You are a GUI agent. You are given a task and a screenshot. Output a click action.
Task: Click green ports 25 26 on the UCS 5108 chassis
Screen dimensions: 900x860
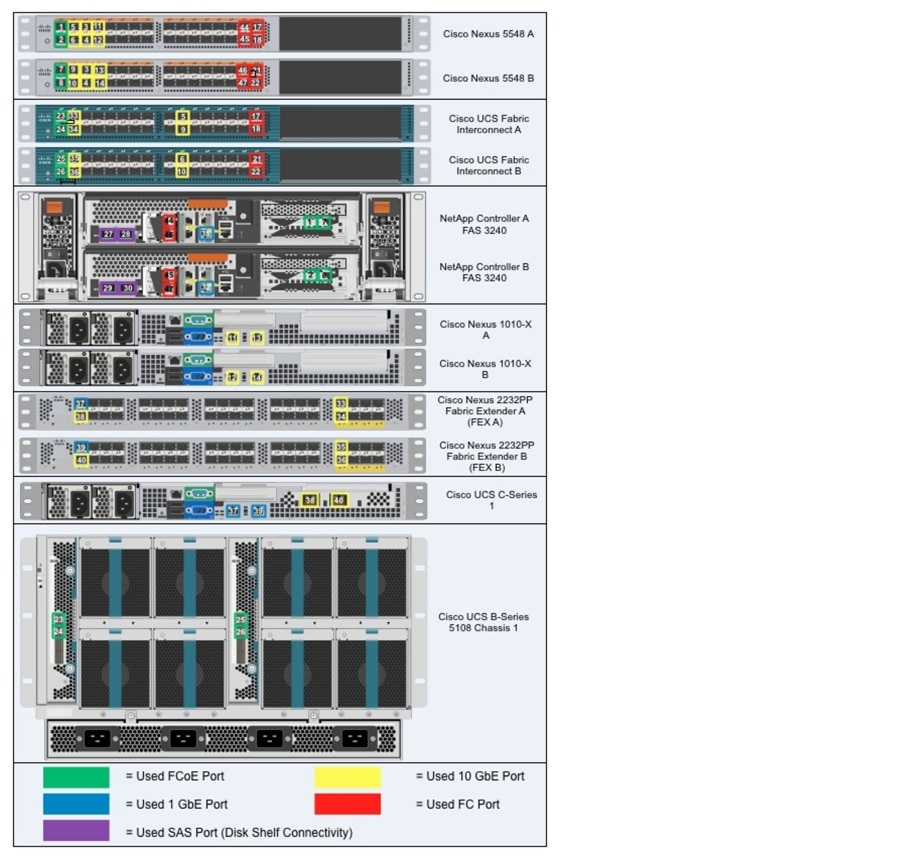(x=240, y=626)
